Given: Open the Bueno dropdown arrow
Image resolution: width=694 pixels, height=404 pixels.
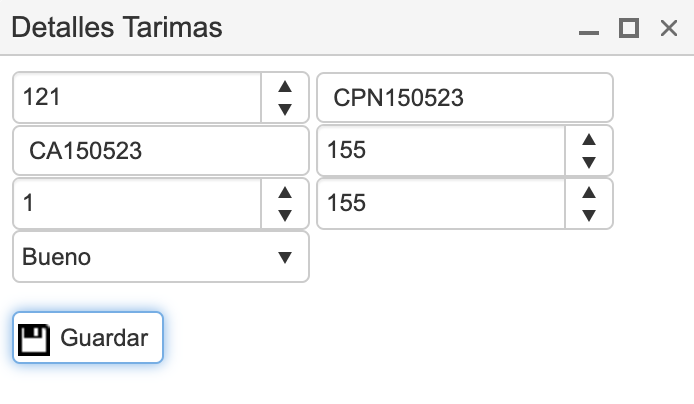Looking at the screenshot, I should [x=285, y=257].
